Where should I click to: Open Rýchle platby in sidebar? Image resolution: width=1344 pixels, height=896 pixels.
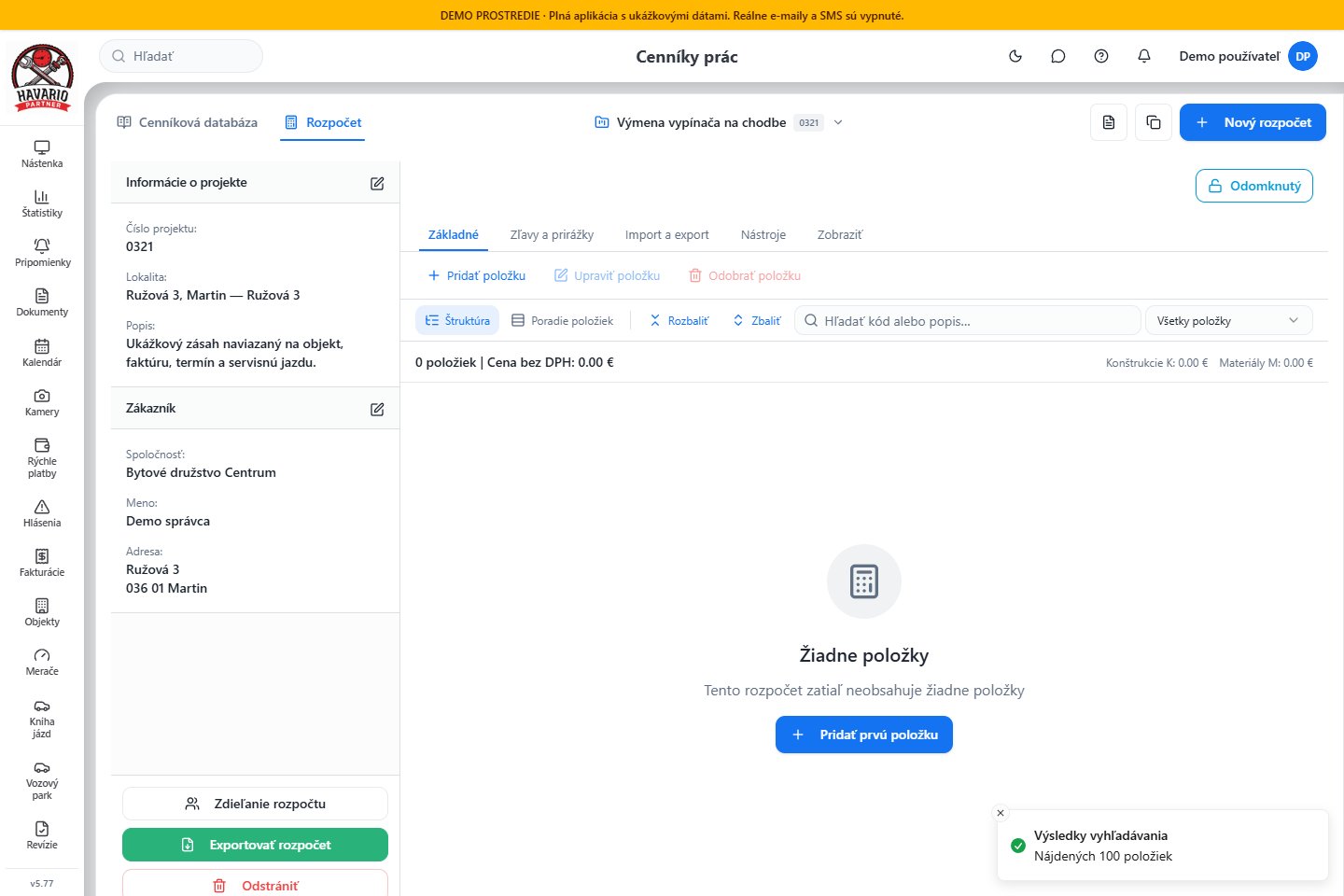[x=42, y=457]
